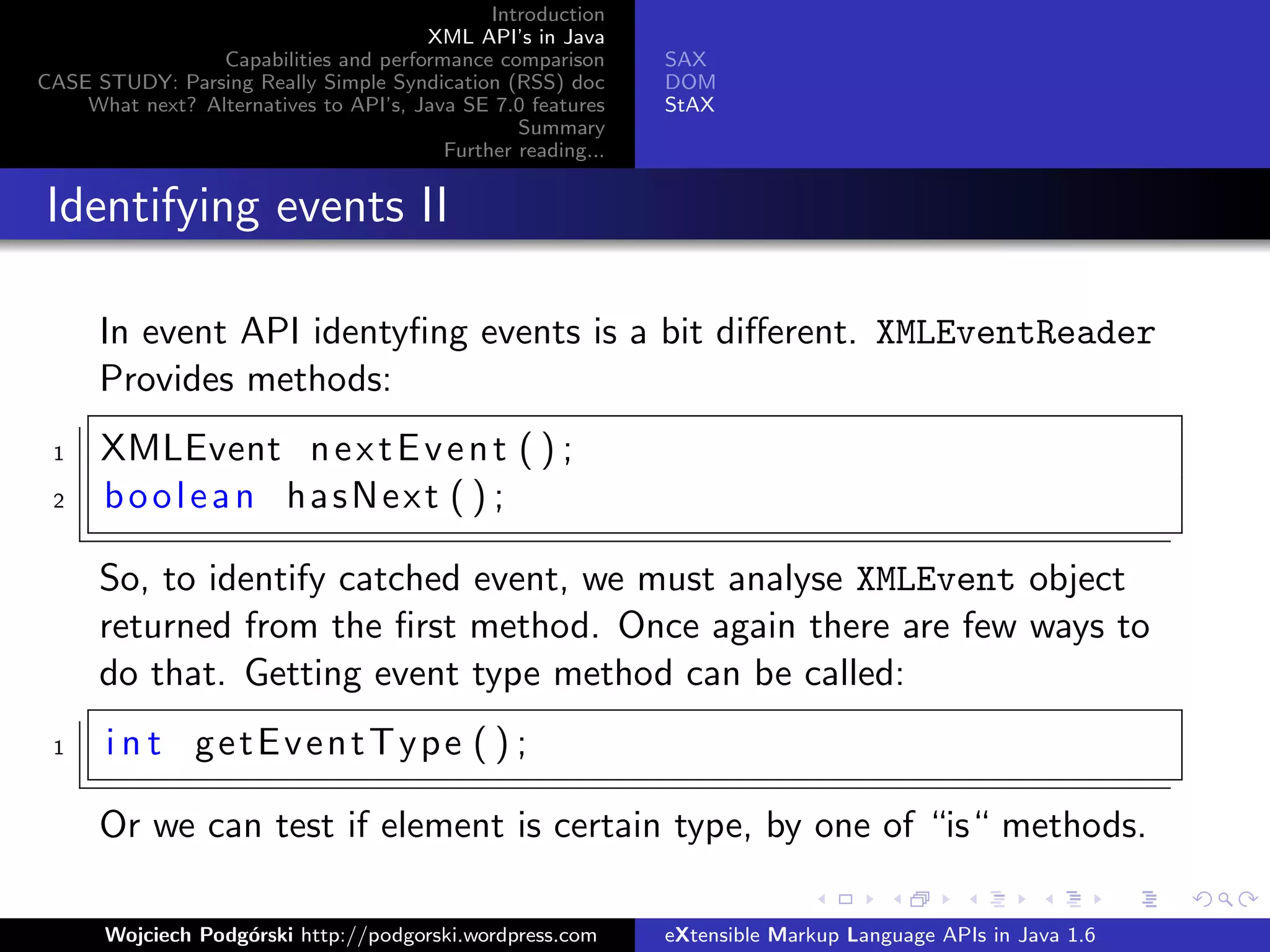Click the 'boolean hasNext();' code line
The width and height of the screenshot is (1270, 952).
303,496
